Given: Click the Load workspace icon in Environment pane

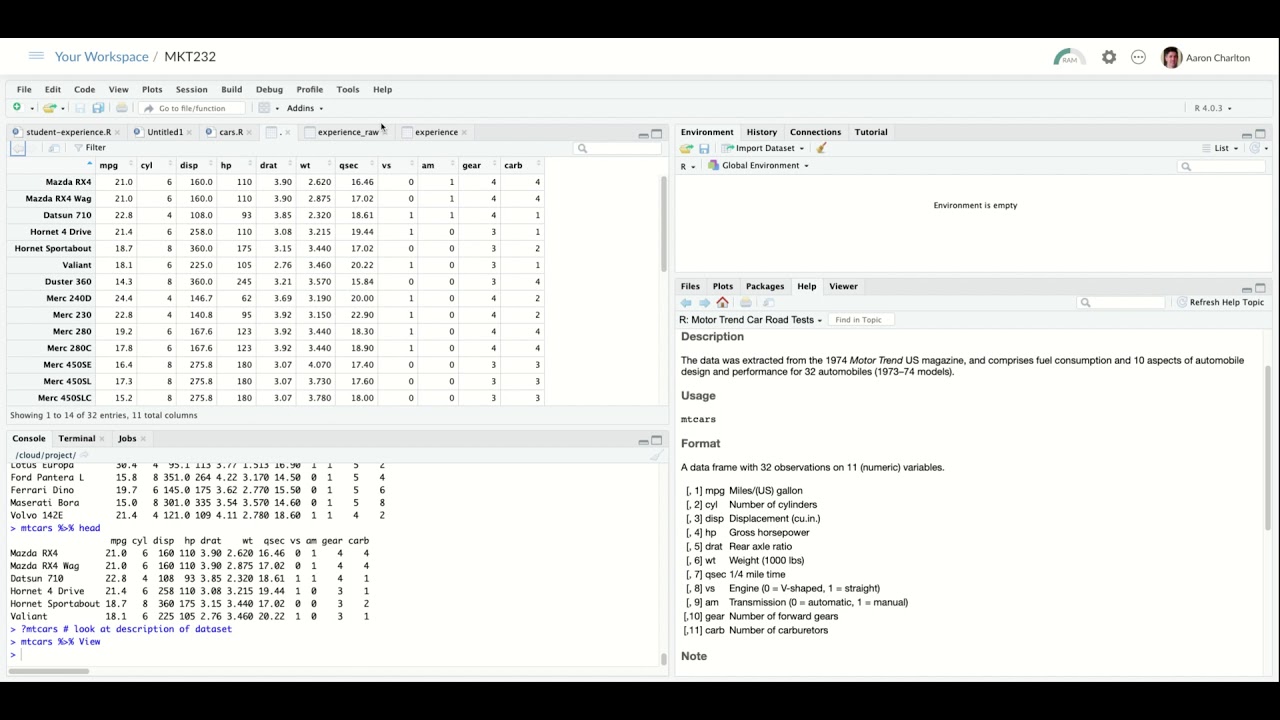Looking at the screenshot, I should [686, 148].
